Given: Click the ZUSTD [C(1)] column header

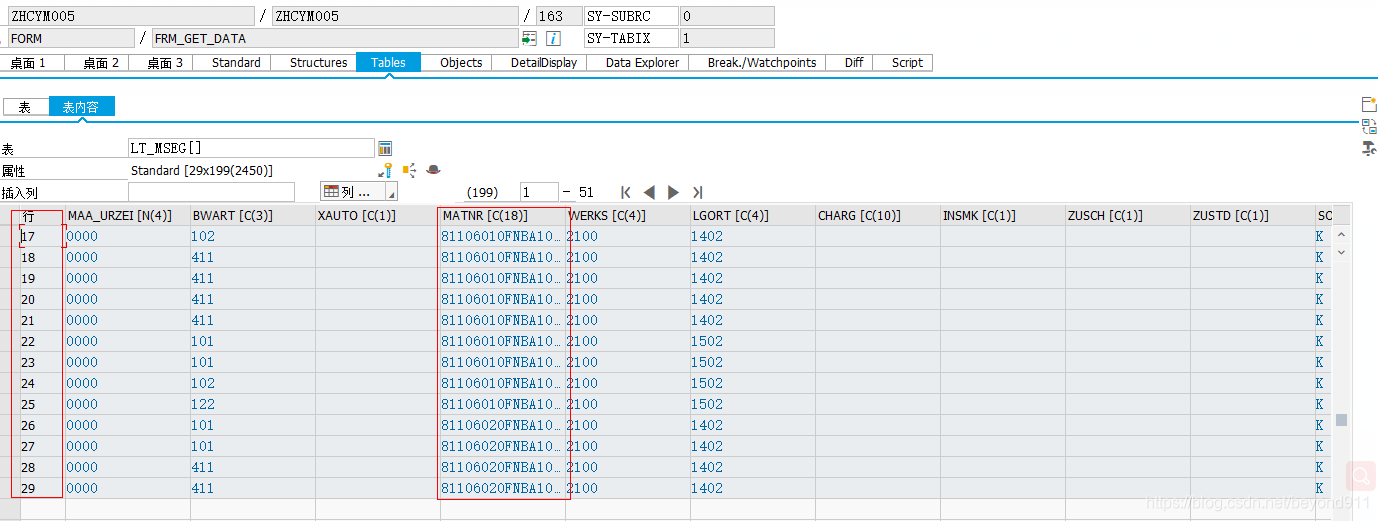Looking at the screenshot, I should point(1252,215).
